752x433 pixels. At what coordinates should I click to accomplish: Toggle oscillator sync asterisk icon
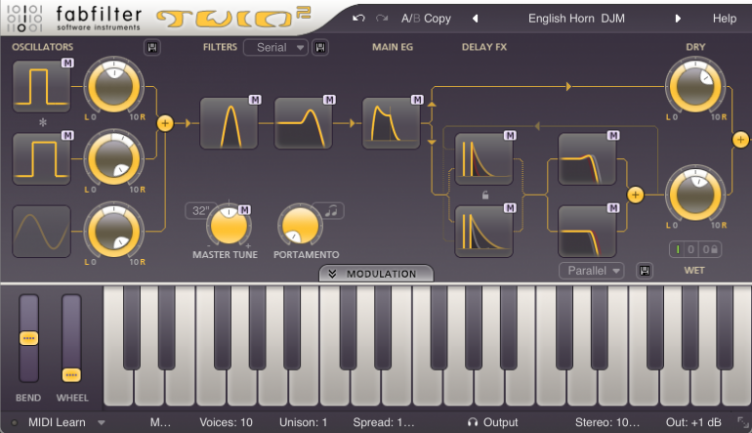[x=43, y=122]
